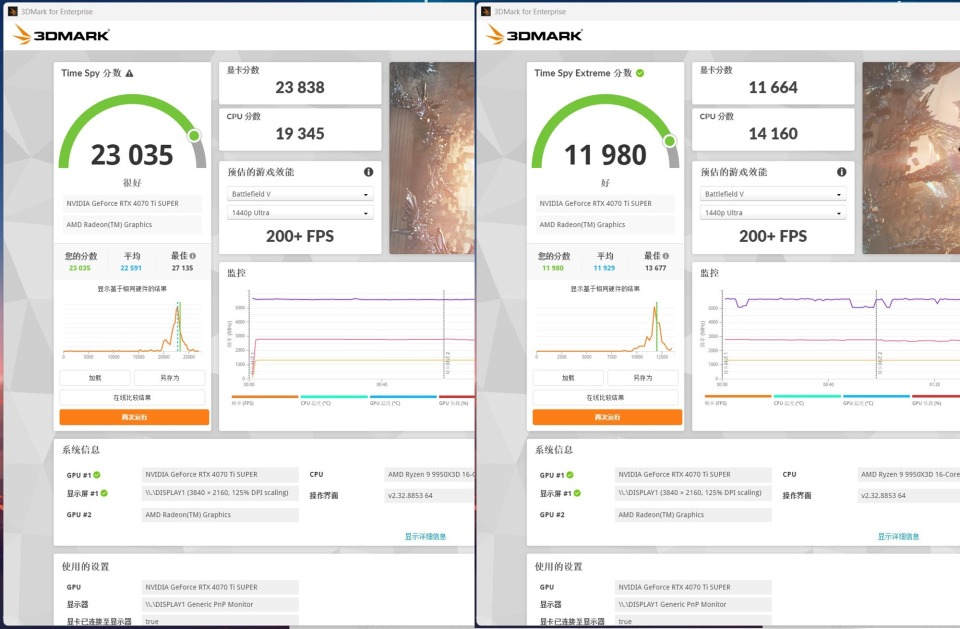Screen dimensions: 960x629
Task: Click 200+ FPS estimate in Time Spy Extreme window
Action: pos(773,236)
